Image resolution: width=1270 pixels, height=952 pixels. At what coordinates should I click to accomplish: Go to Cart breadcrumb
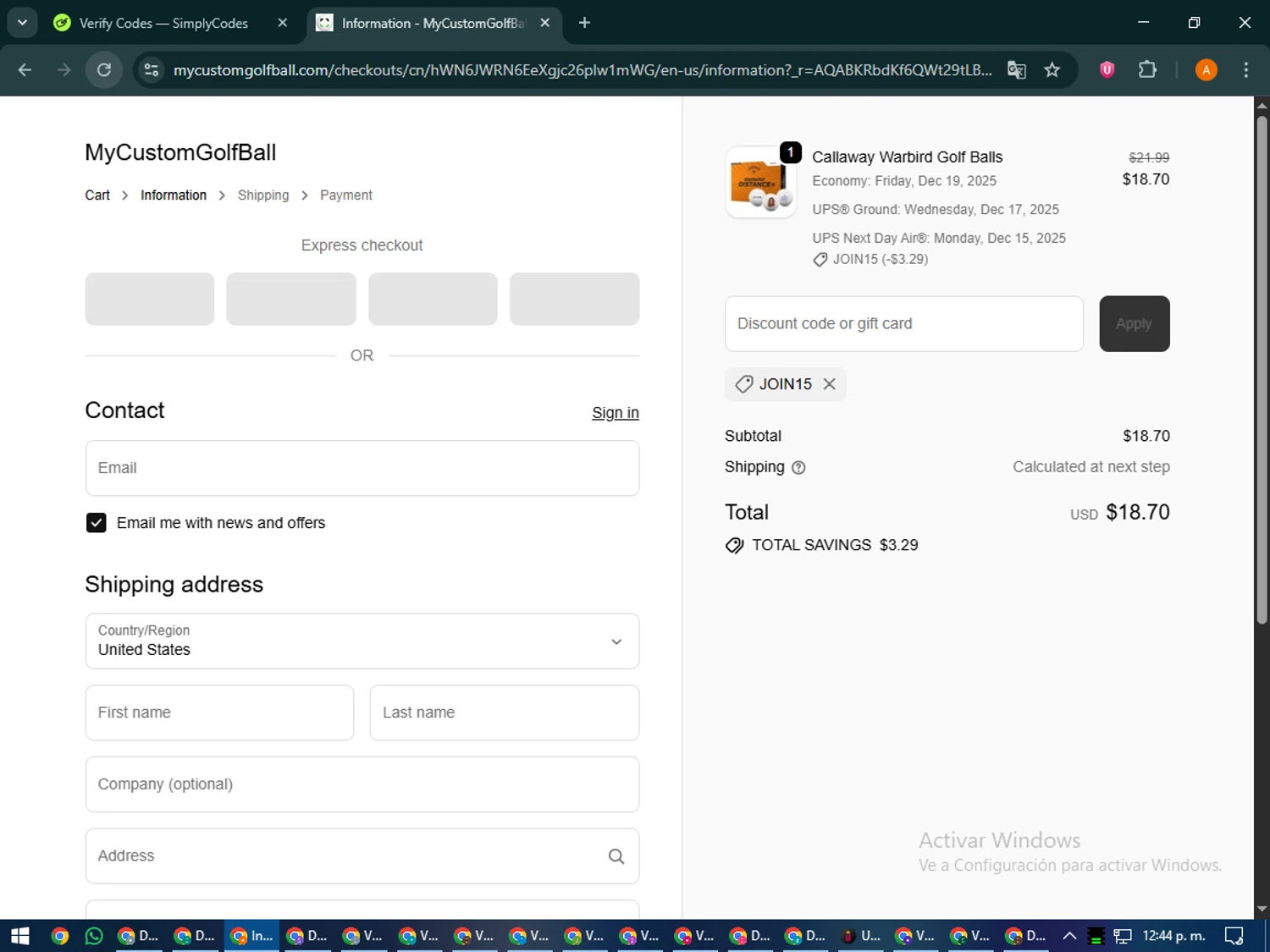click(97, 195)
